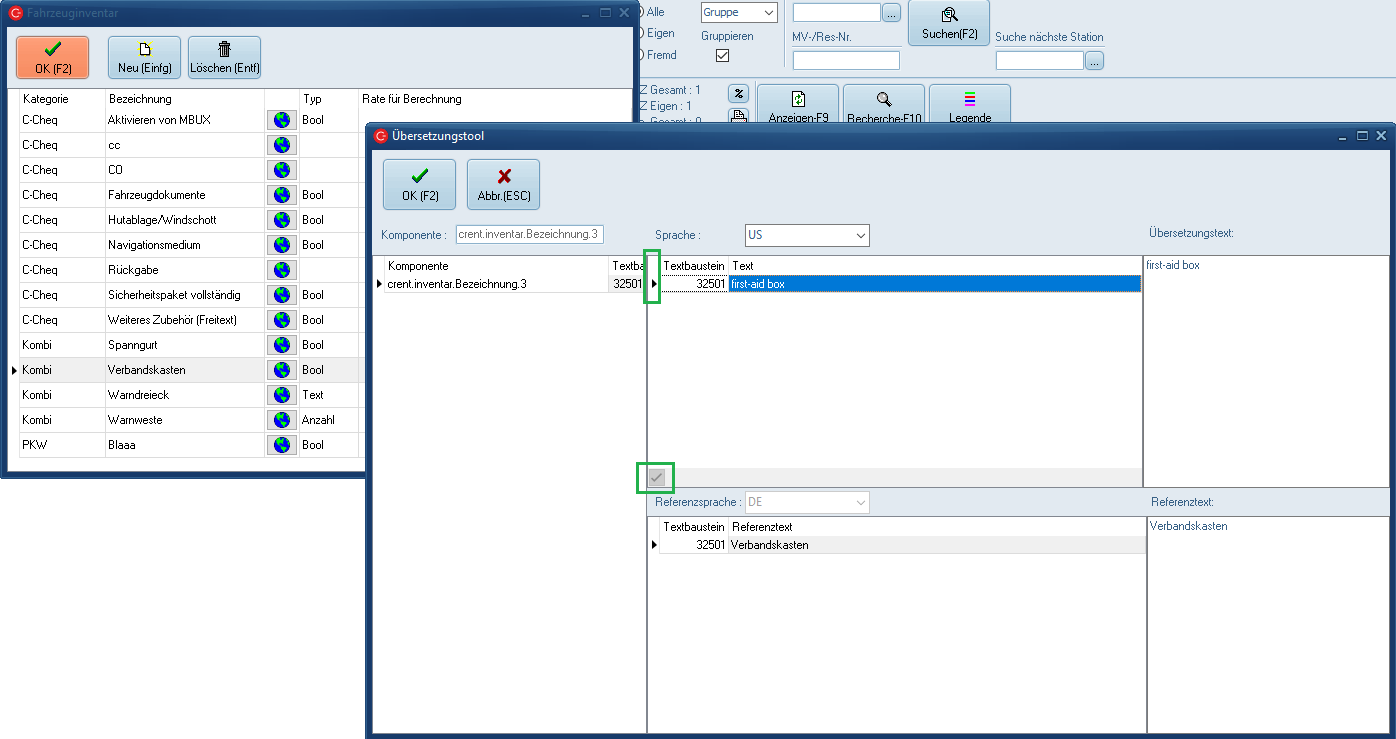Click the MV-/Res-Nr. input field
The width and height of the screenshot is (1396, 739).
click(846, 61)
